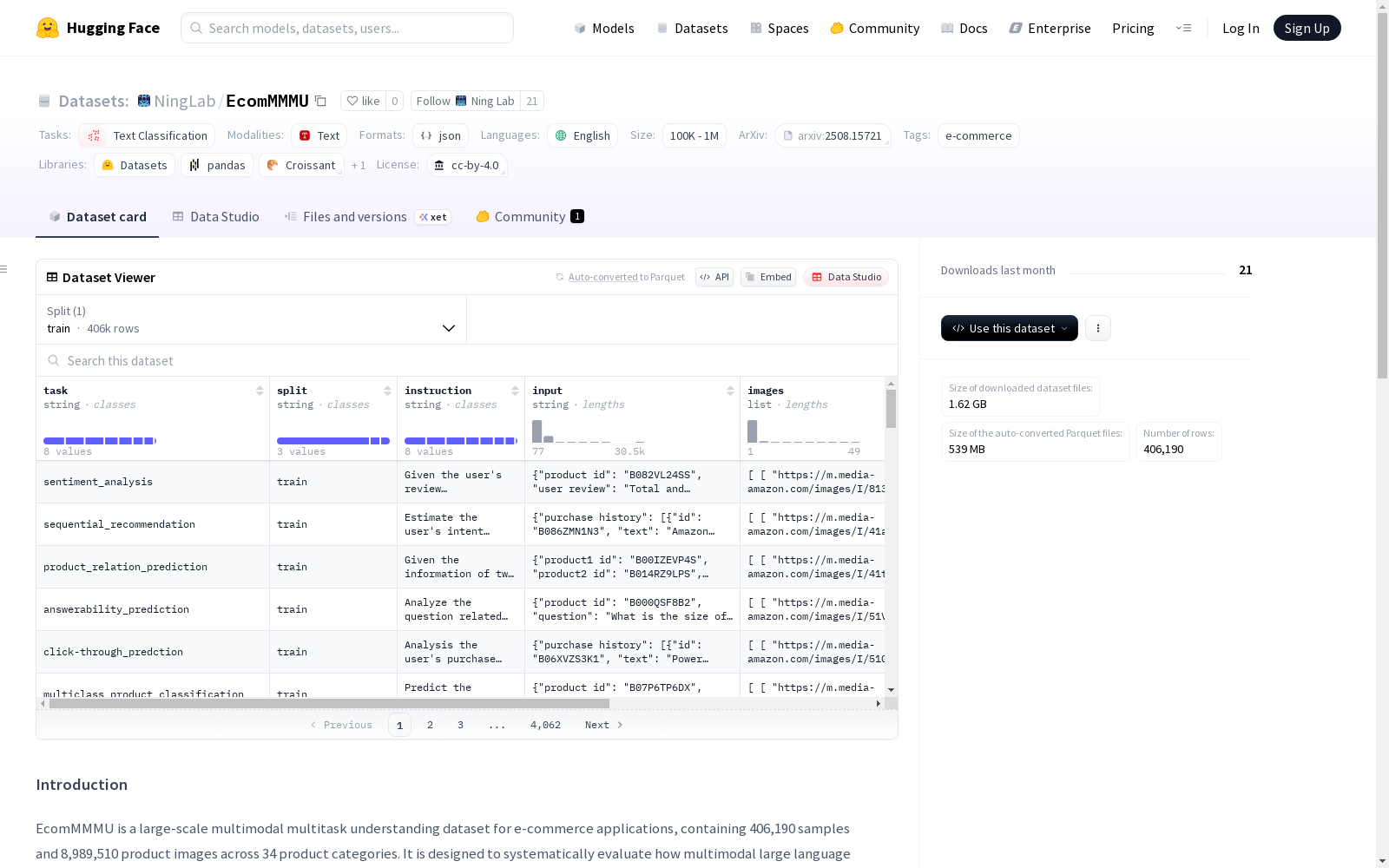Click the horizontal scrollbar of dataset table
The image size is (1389, 868).
point(330,703)
